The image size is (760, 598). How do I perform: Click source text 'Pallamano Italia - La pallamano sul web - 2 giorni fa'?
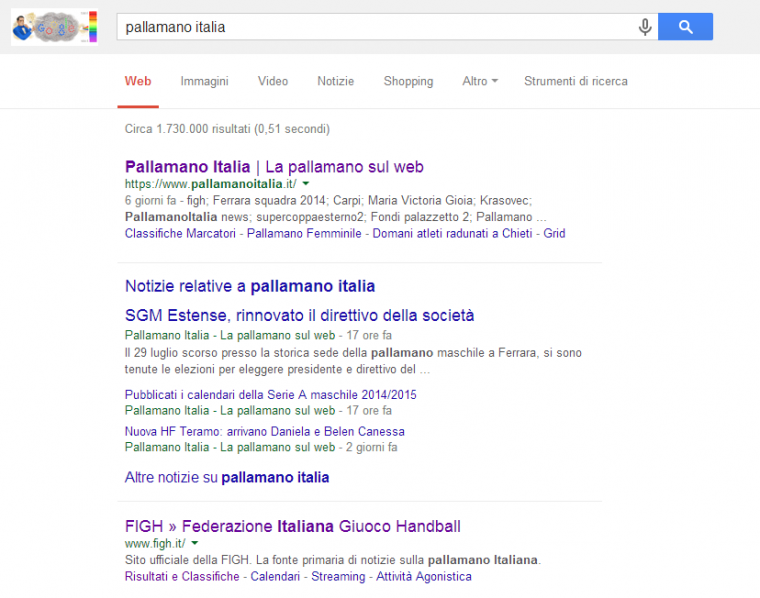point(261,447)
